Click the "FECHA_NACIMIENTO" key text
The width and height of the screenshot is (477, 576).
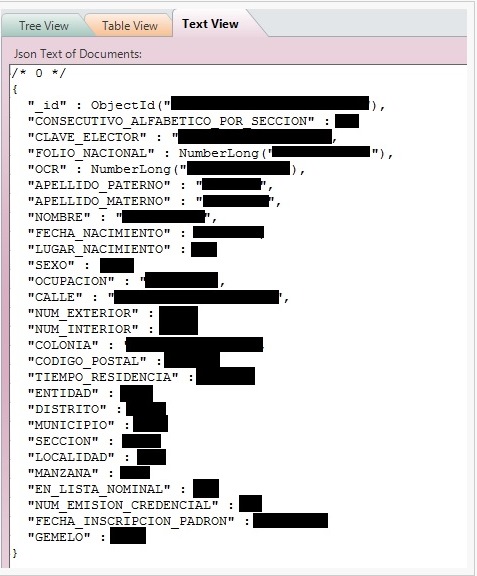tap(99, 233)
